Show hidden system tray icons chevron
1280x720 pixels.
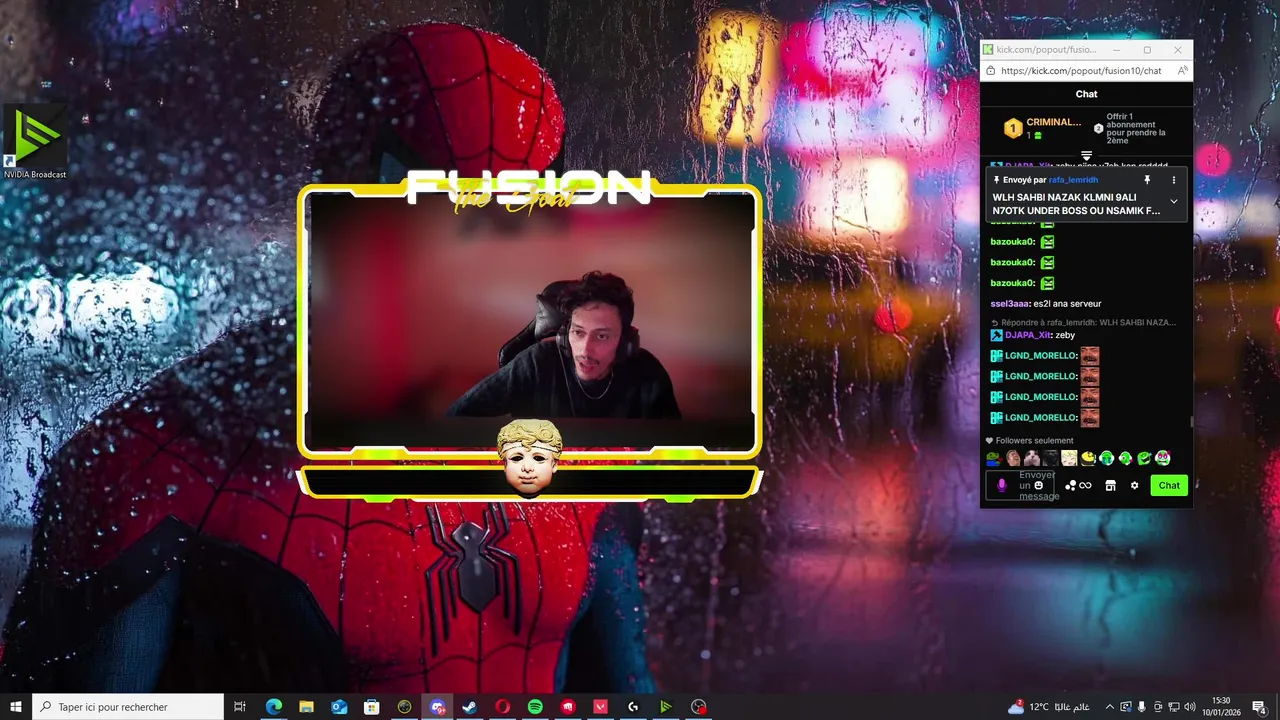[1109, 707]
